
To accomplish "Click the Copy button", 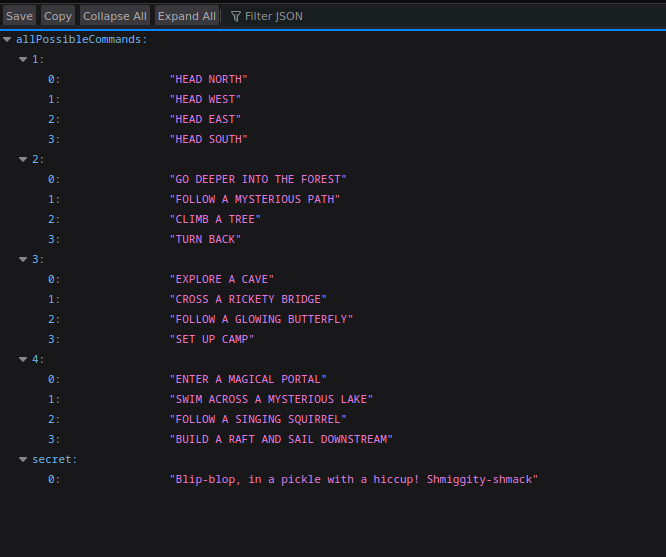I will 58,16.
